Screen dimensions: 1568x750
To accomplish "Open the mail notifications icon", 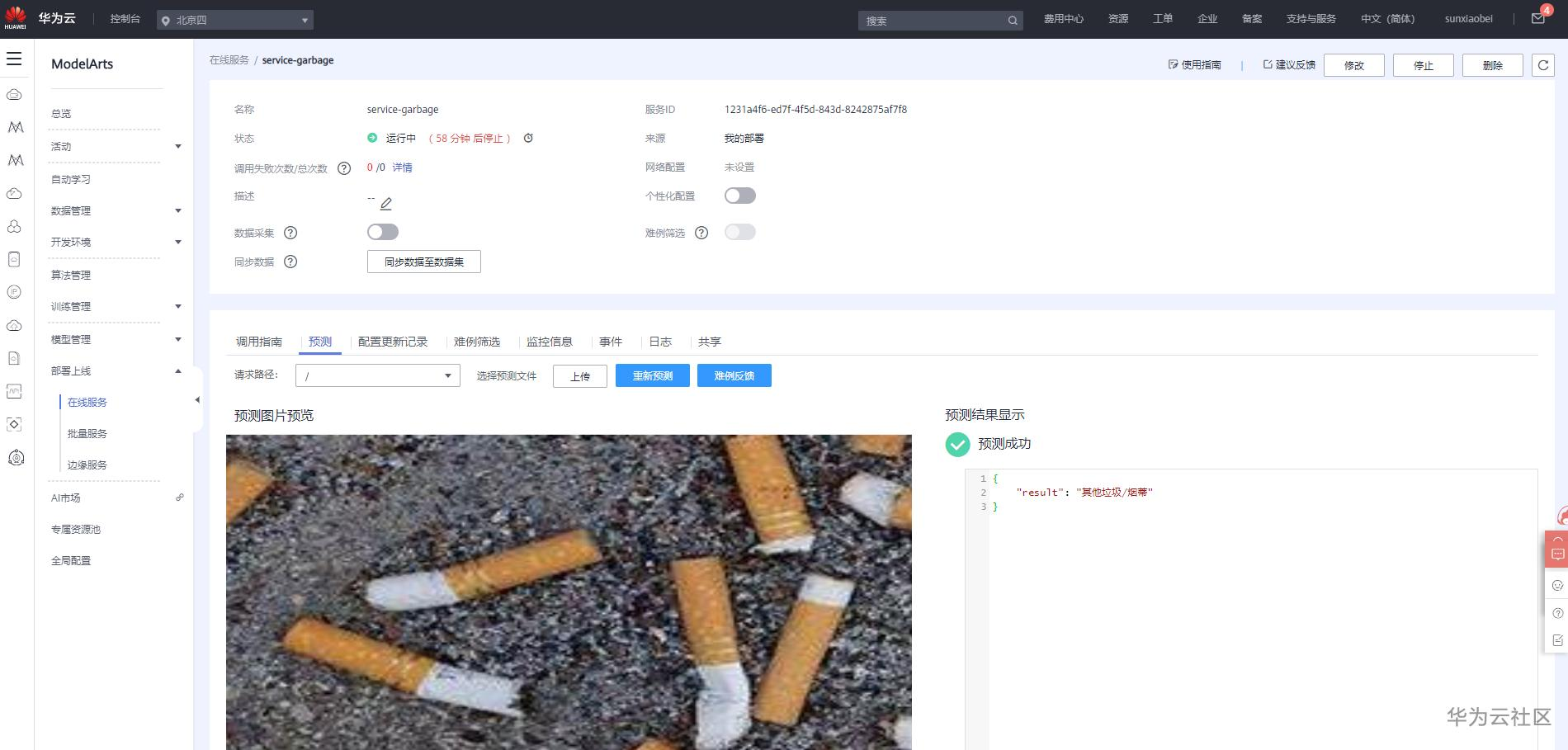I will click(x=1538, y=18).
